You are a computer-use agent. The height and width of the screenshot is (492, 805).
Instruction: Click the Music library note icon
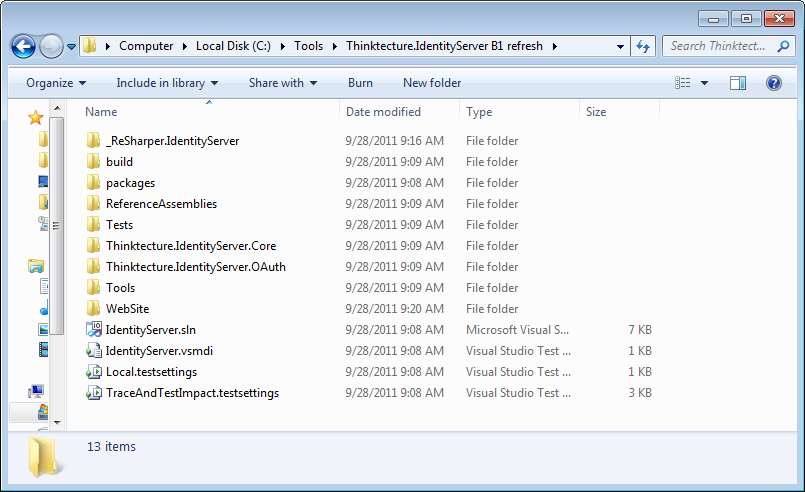click(x=44, y=308)
